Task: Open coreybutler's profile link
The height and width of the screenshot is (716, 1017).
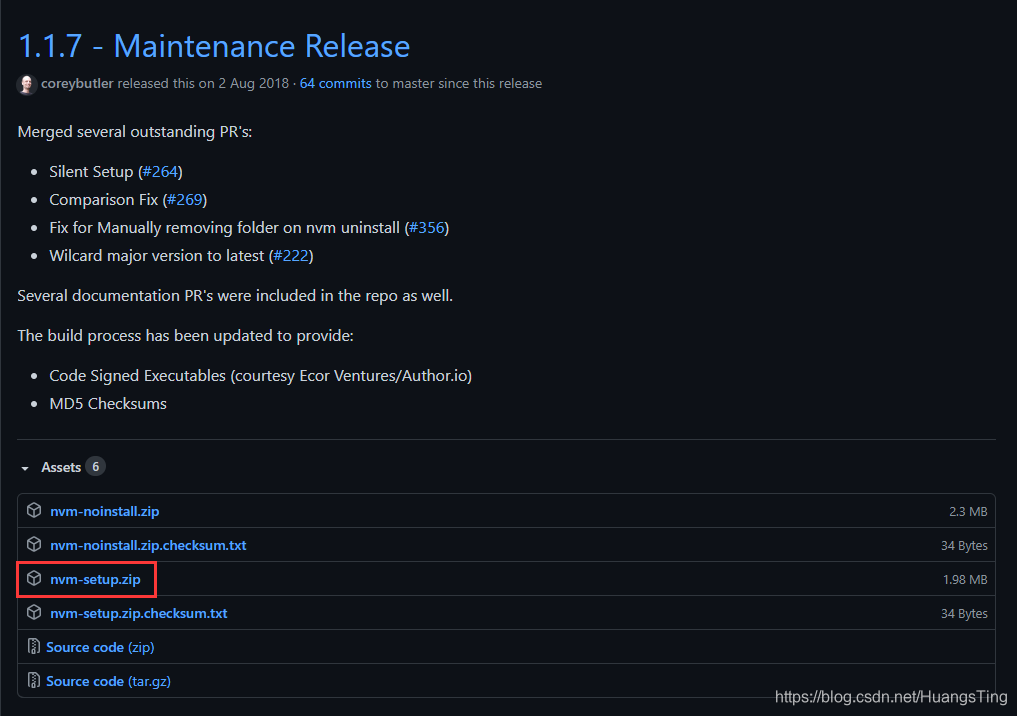Action: click(x=77, y=84)
